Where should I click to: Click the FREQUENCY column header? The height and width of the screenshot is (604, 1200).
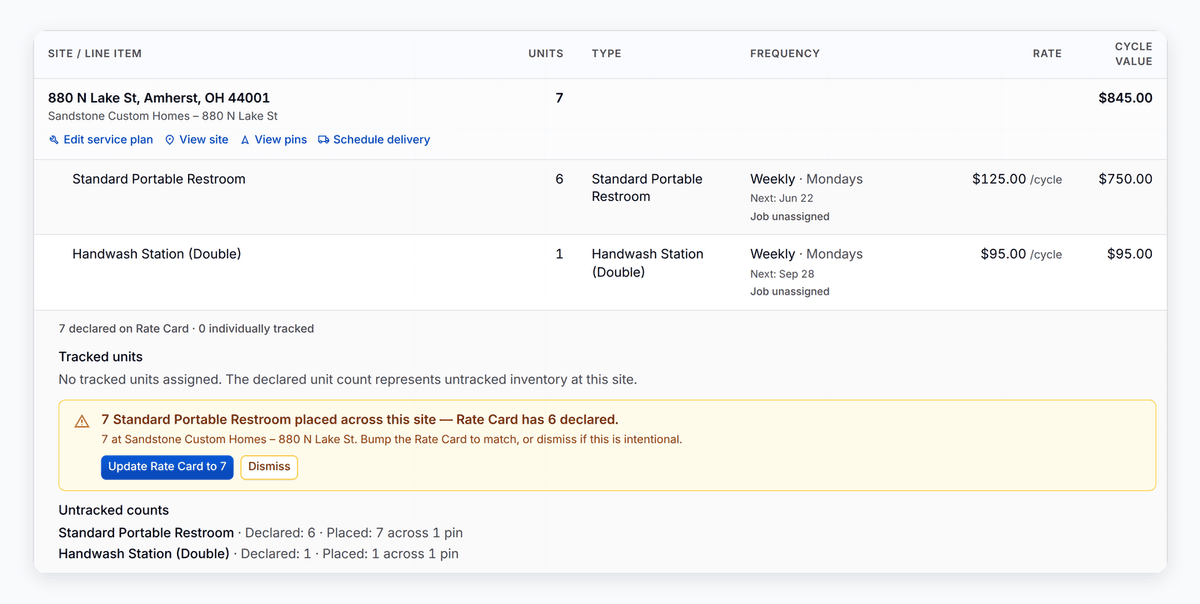(785, 54)
